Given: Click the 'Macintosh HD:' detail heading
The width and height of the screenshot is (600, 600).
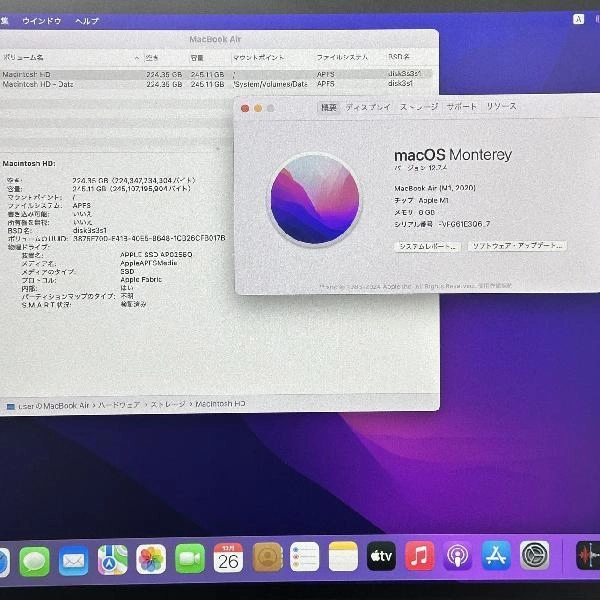Looking at the screenshot, I should pyautogui.click(x=29, y=163).
